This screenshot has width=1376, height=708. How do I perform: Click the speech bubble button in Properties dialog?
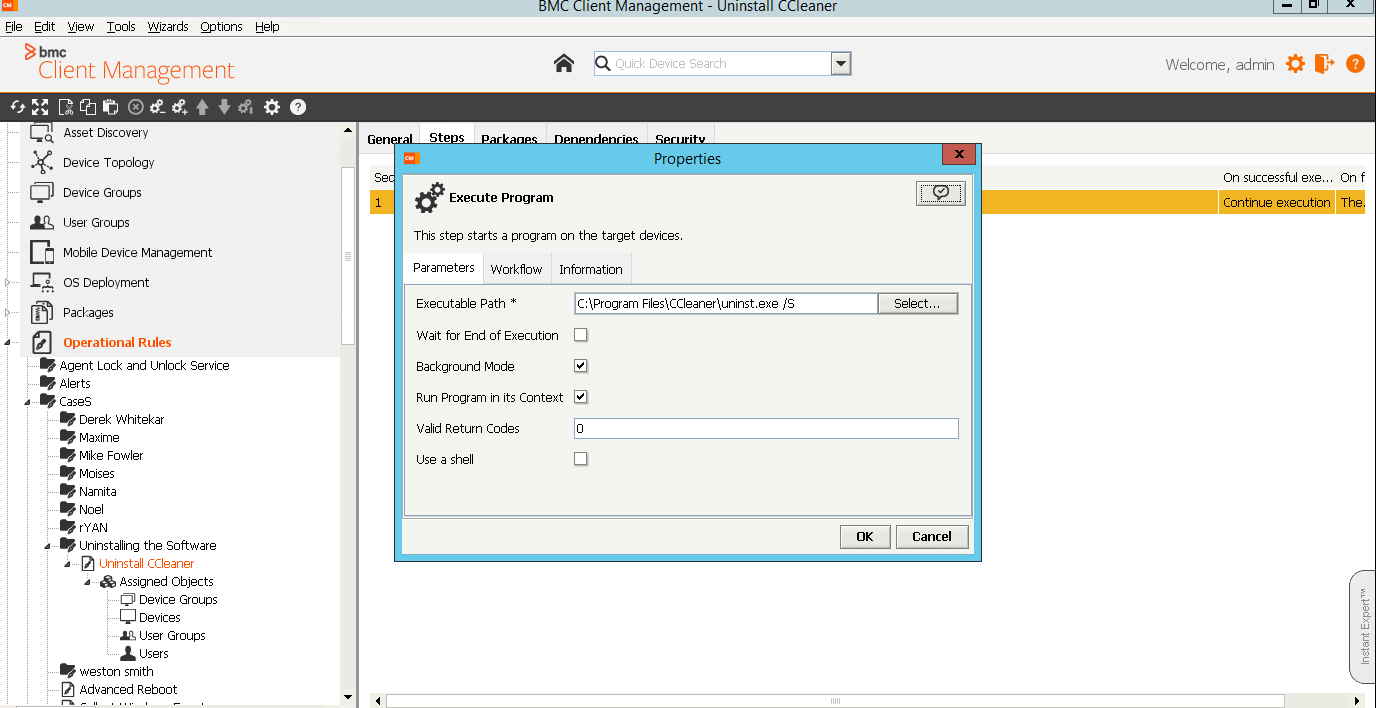point(941,194)
